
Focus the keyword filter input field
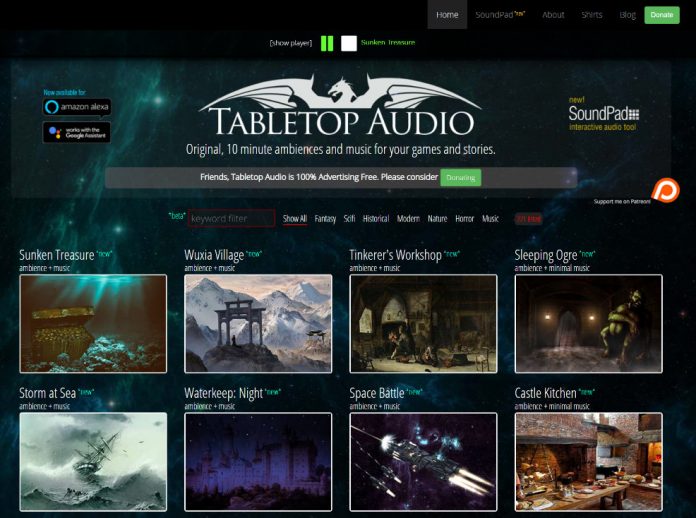click(231, 218)
